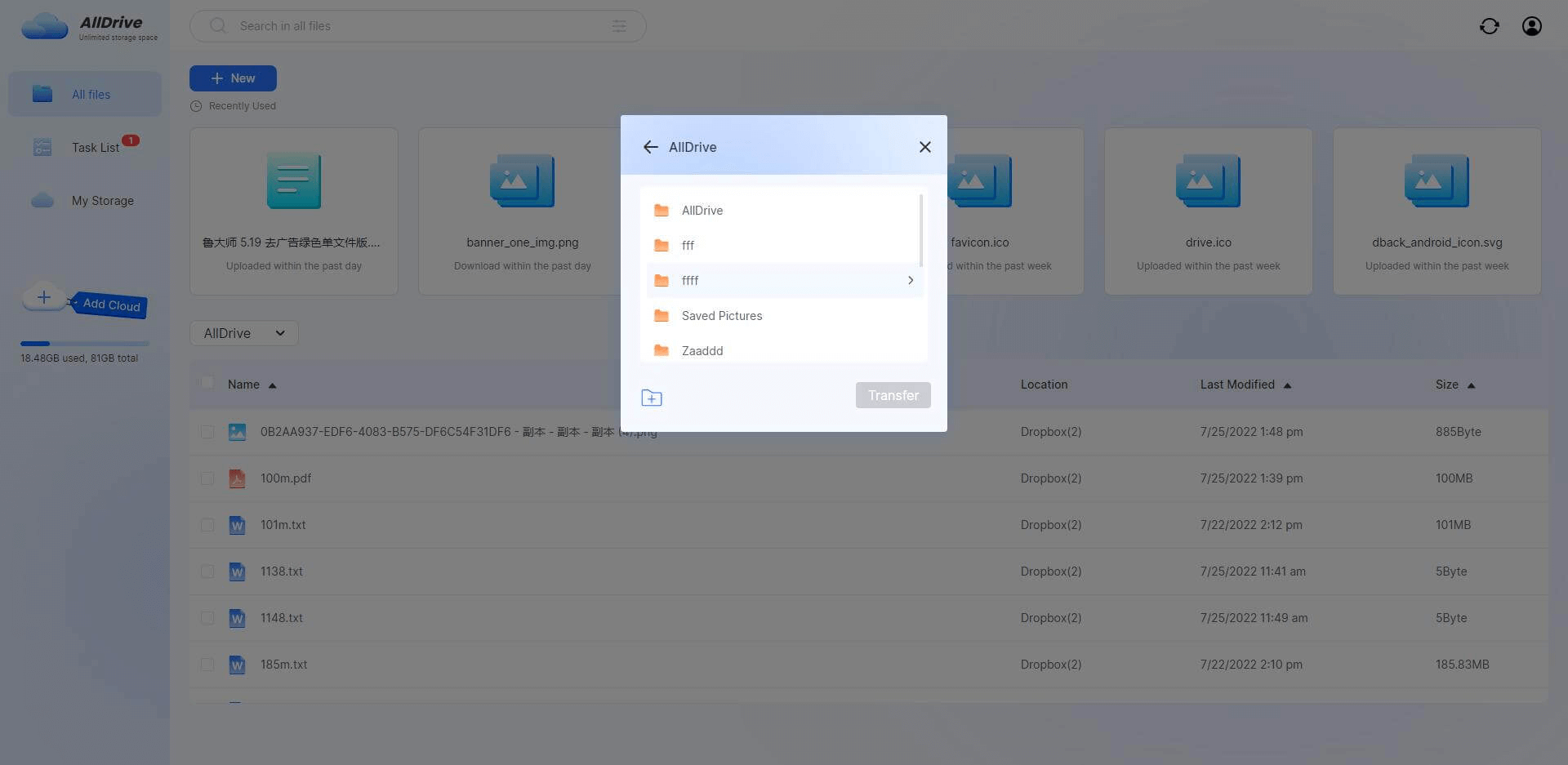This screenshot has width=1568, height=765.
Task: Open the 1148.txt file name
Action: click(x=282, y=618)
